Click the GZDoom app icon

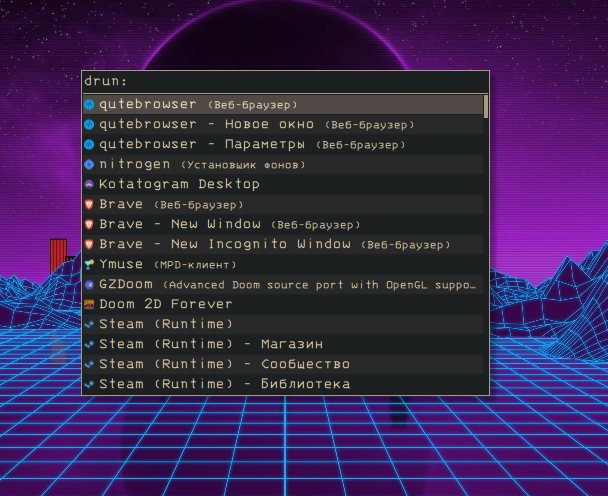(89, 284)
